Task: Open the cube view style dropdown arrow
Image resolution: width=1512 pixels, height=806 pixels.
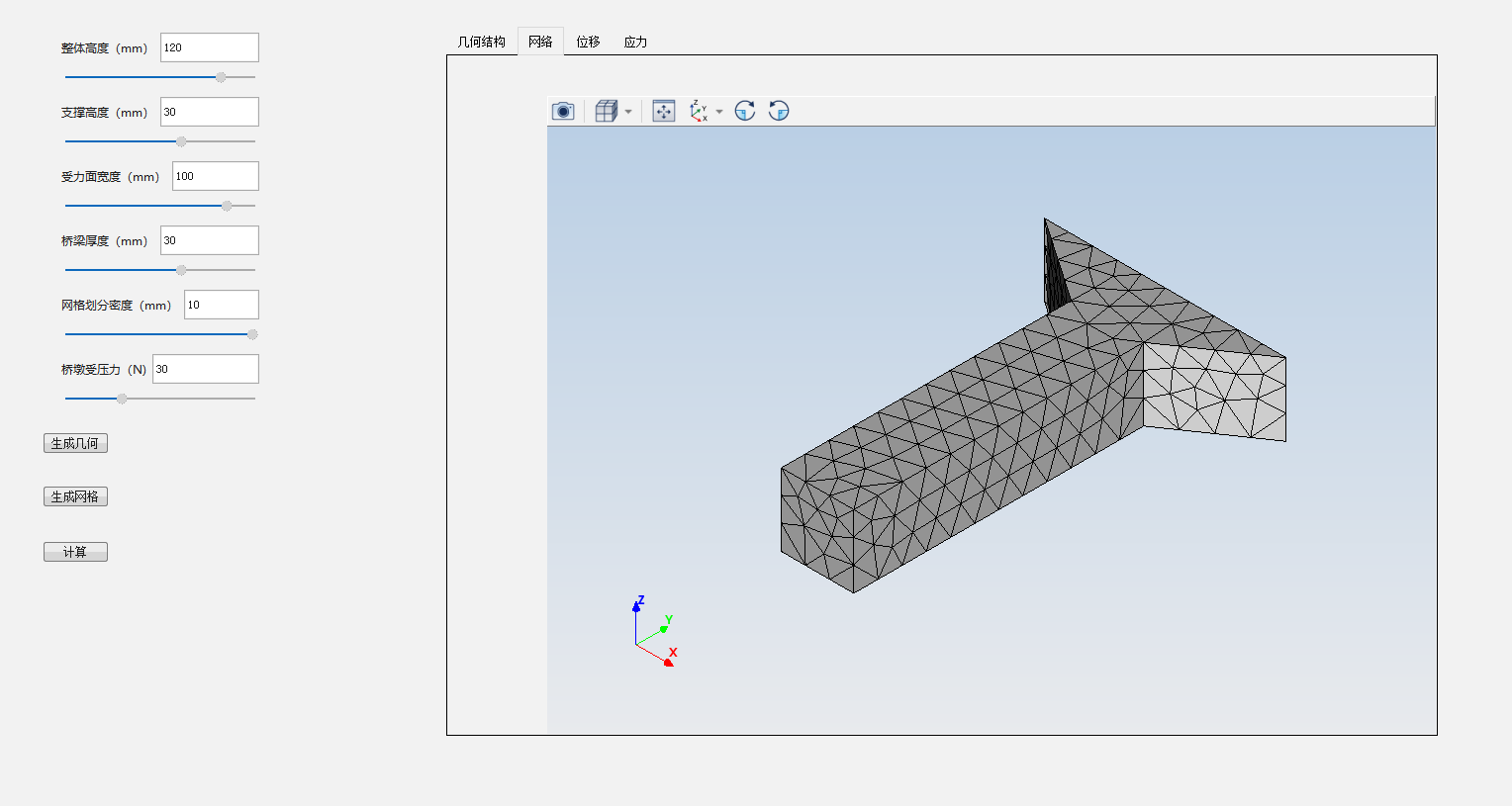Action: (x=628, y=112)
